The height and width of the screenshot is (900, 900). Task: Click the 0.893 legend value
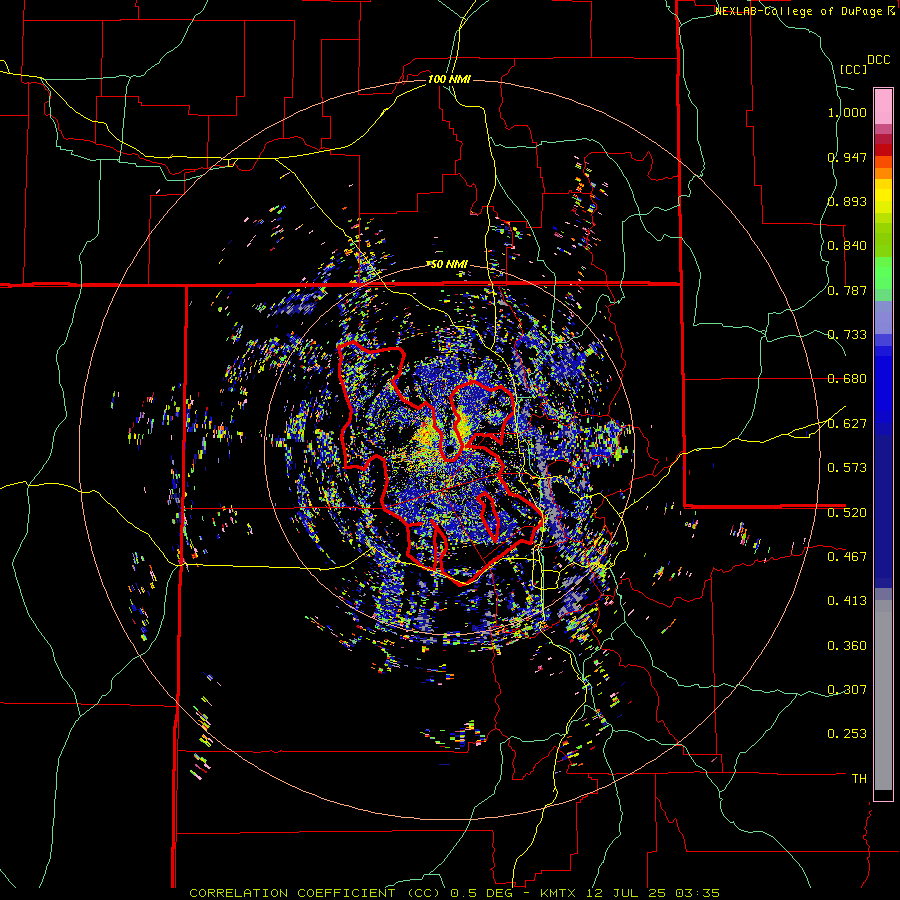click(x=847, y=201)
